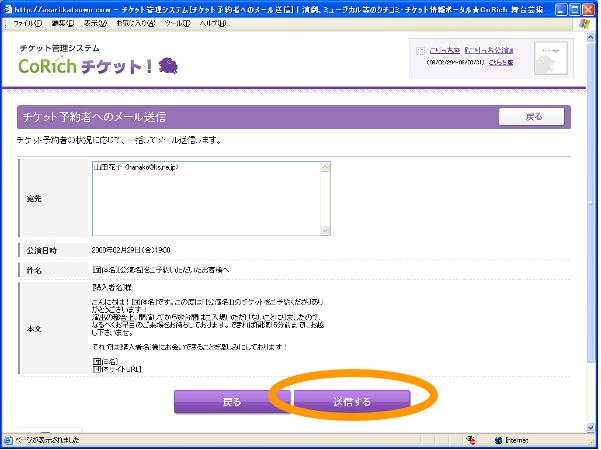This screenshot has height=450, width=601.
Task: Open the 表示(V) menu
Action: coord(96,22)
